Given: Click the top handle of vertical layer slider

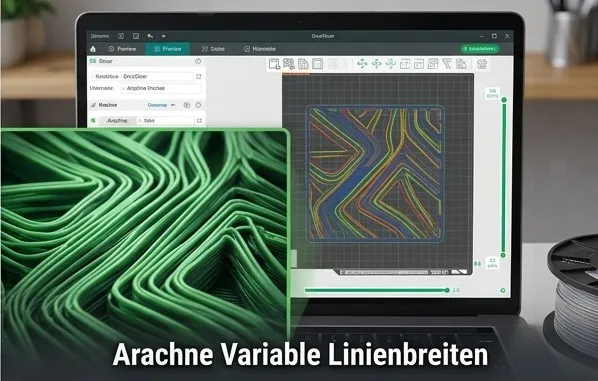Looking at the screenshot, I should (x=504, y=100).
